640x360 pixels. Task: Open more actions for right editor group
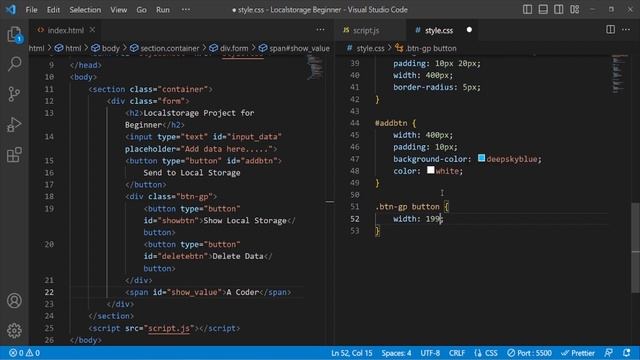point(626,29)
